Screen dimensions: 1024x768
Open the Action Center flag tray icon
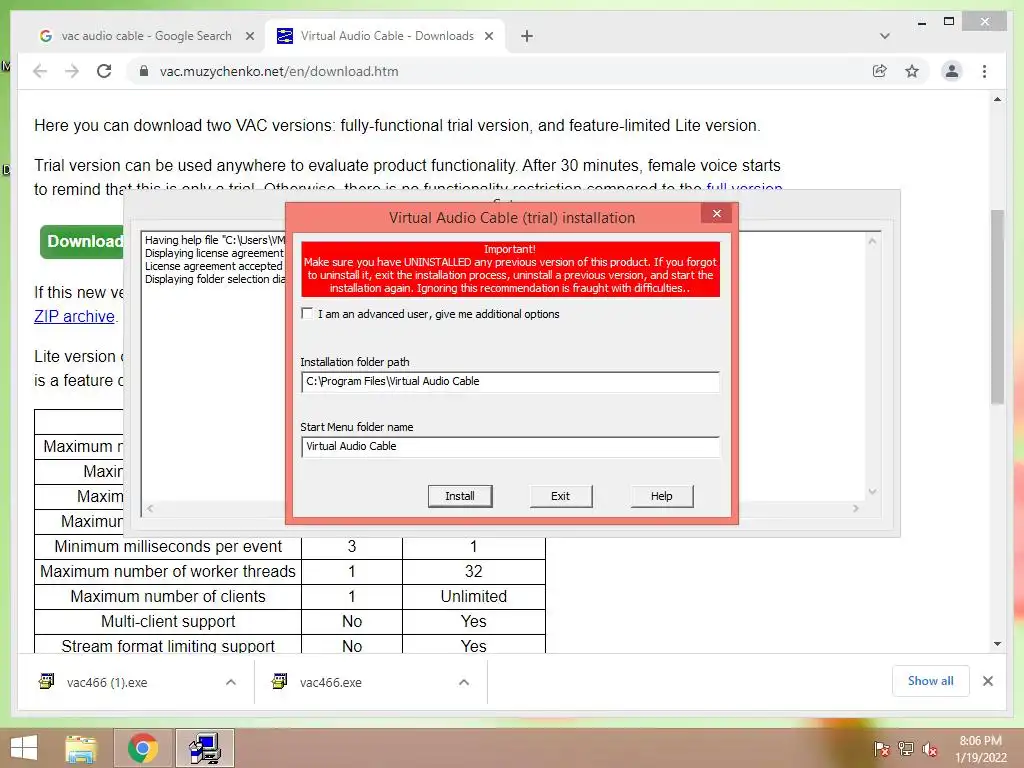881,749
